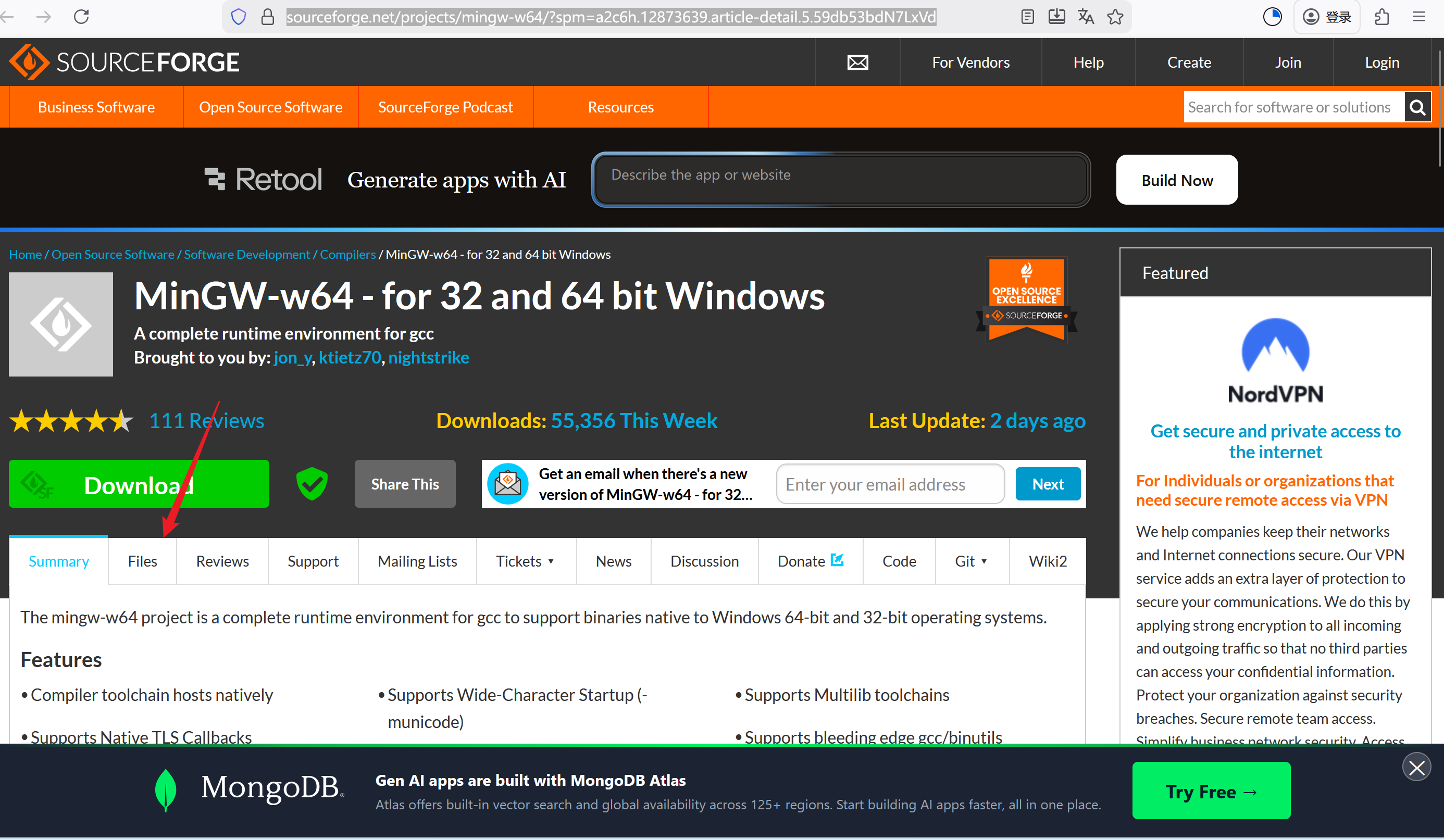Go to the Code tab
The height and width of the screenshot is (840, 1444).
(899, 561)
